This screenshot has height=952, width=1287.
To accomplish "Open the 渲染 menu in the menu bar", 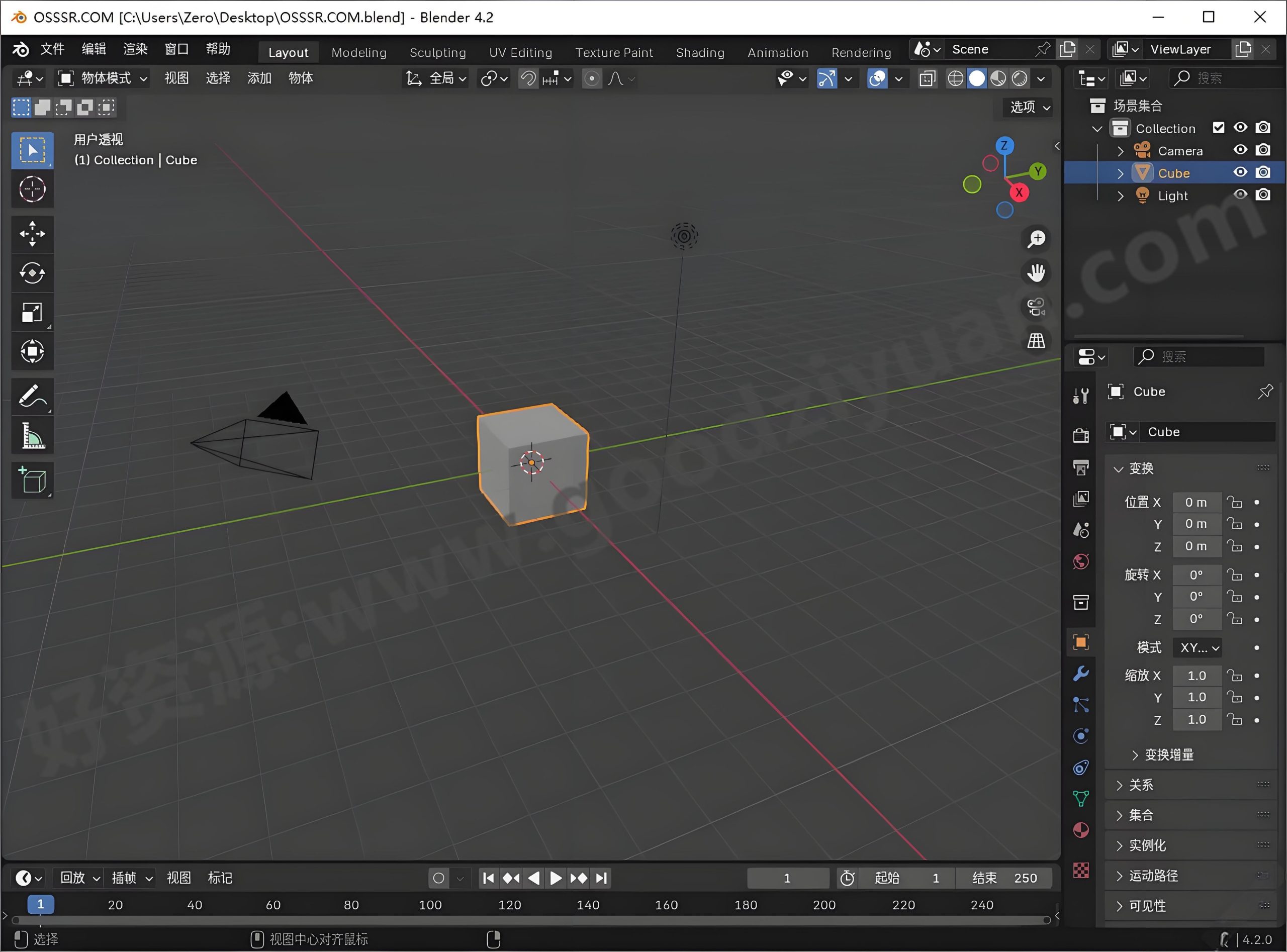I will 134,49.
